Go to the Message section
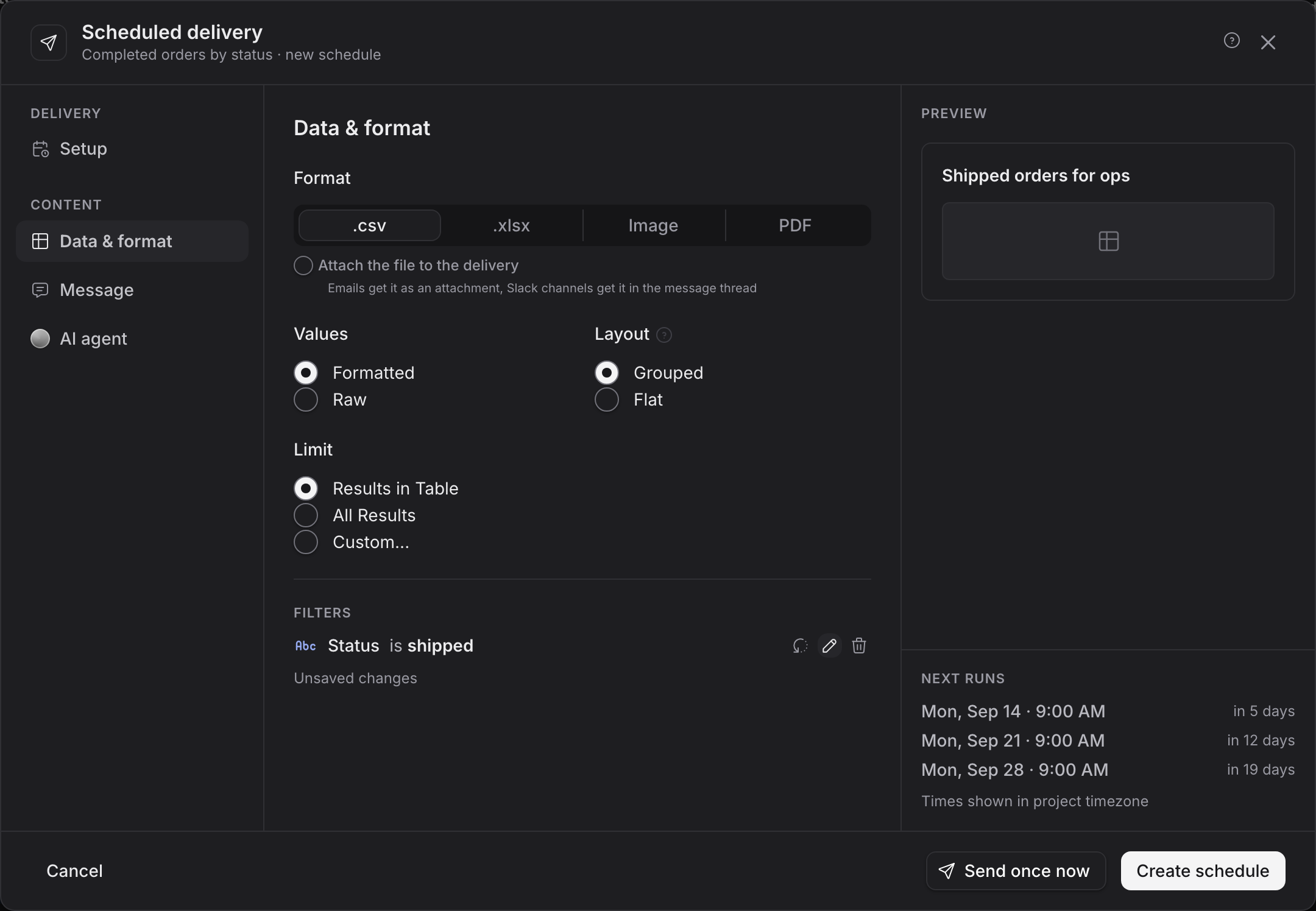The image size is (1316, 911). point(132,290)
